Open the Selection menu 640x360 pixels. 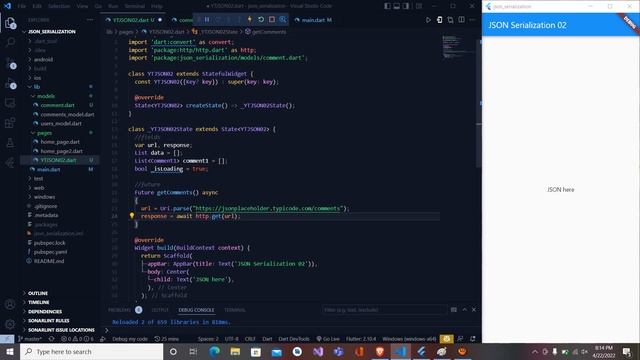(59, 6)
